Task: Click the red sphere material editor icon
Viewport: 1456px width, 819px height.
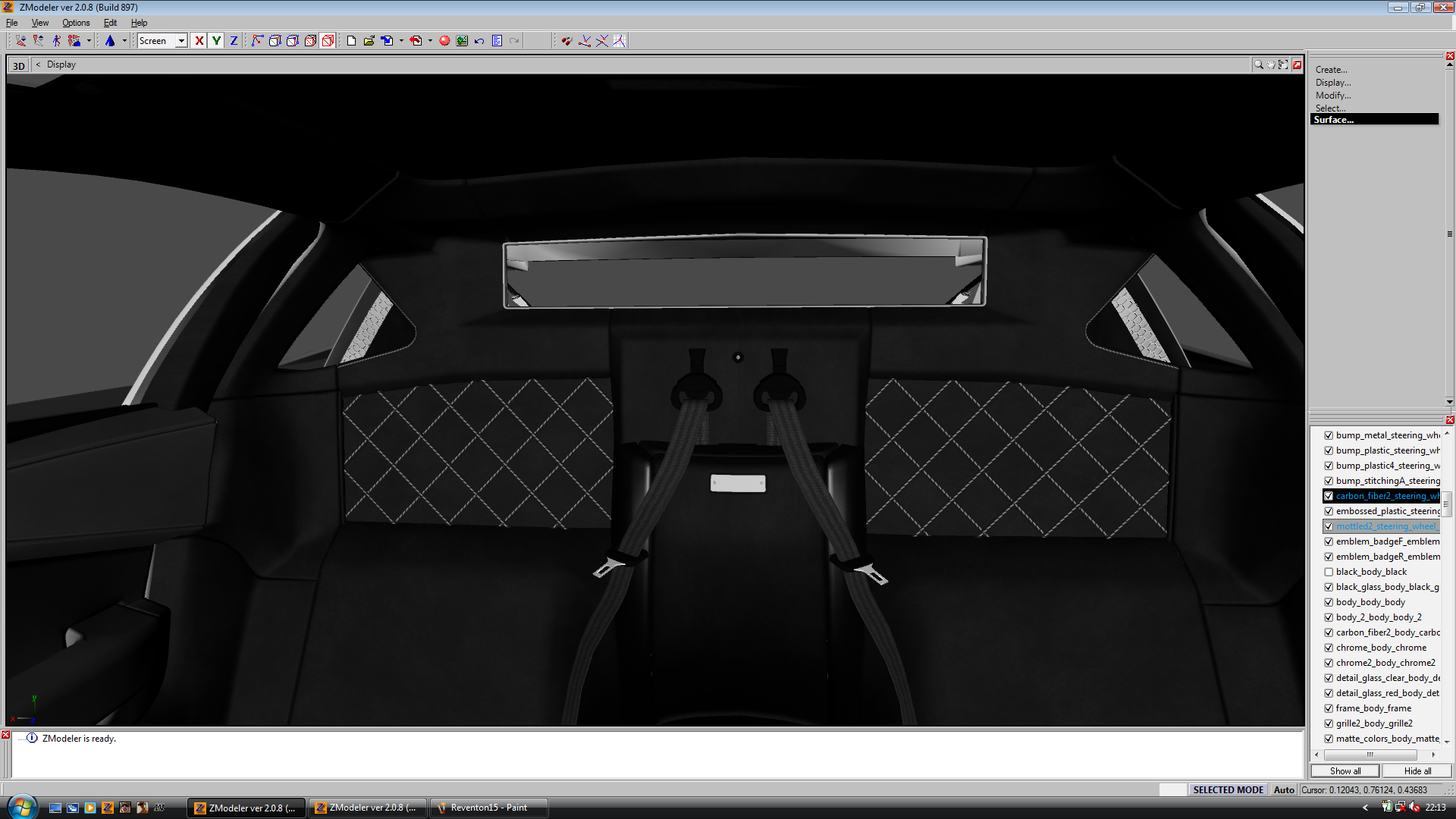Action: point(444,40)
